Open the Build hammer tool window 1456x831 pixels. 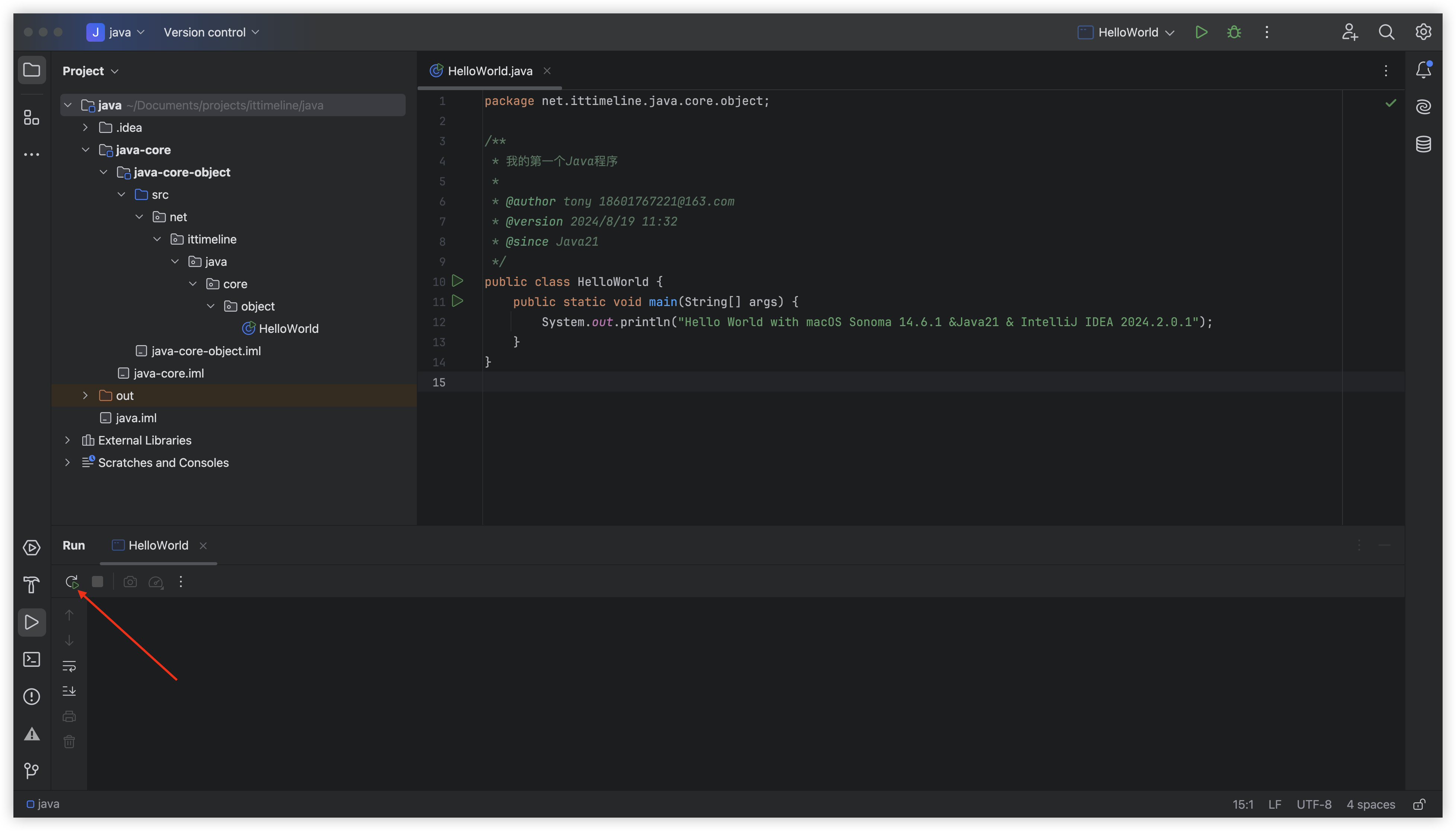(31, 585)
